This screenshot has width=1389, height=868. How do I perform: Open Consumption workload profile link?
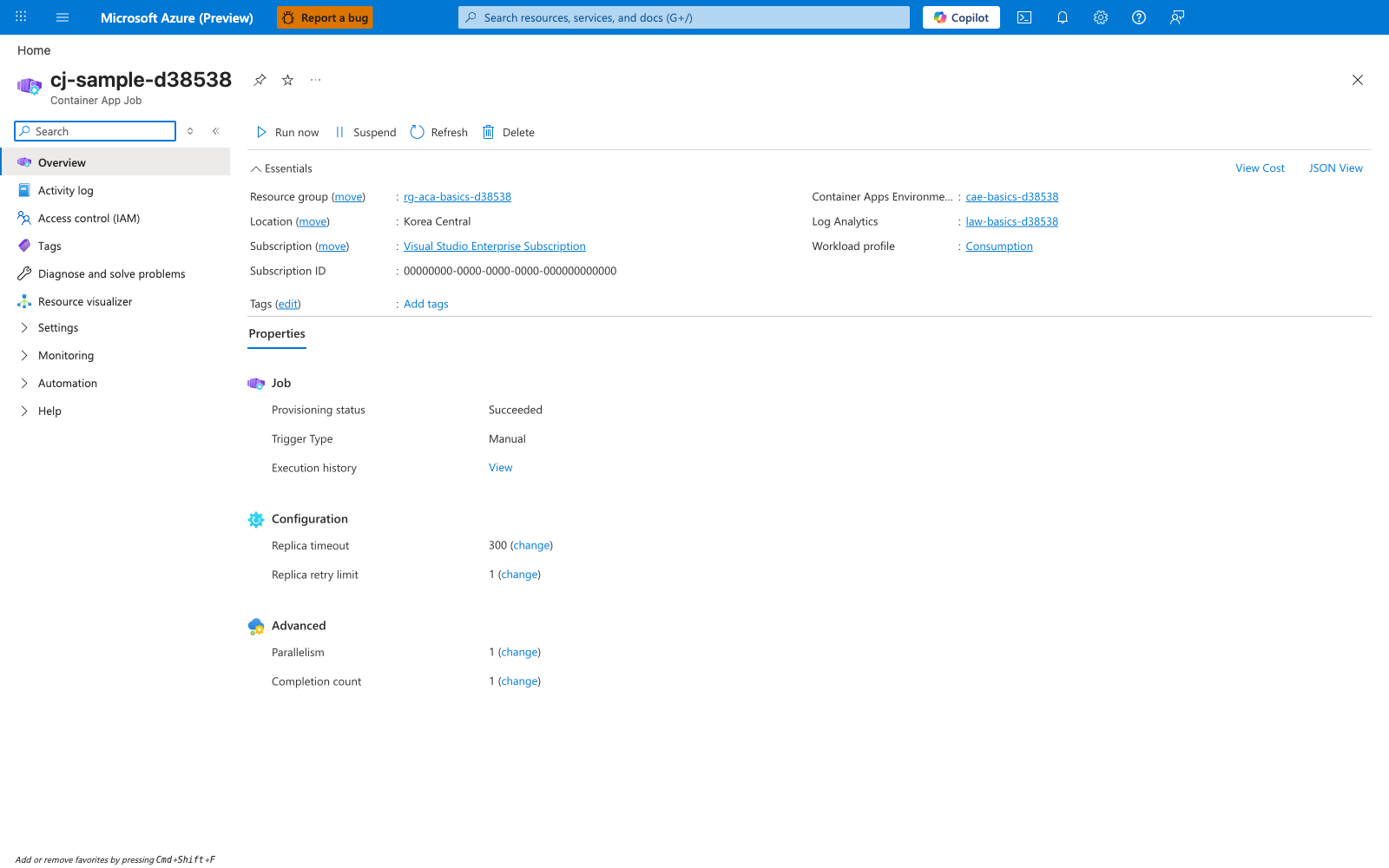[x=999, y=247]
